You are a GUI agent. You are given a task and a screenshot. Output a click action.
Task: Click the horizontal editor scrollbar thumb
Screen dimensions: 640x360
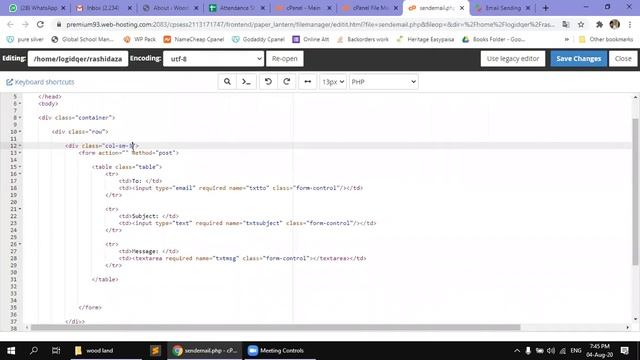tap(276, 327)
